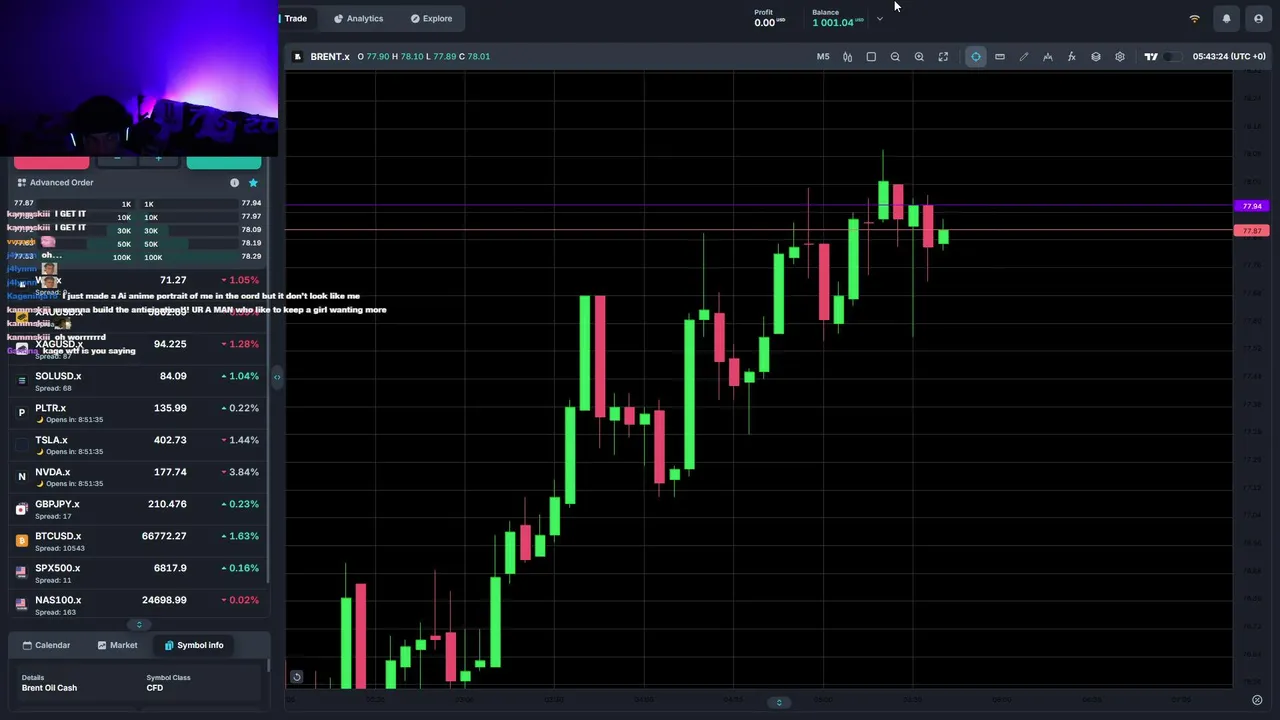Click the BTCUSD.x bitcoin icon
Image resolution: width=1280 pixels, height=720 pixels.
22,540
